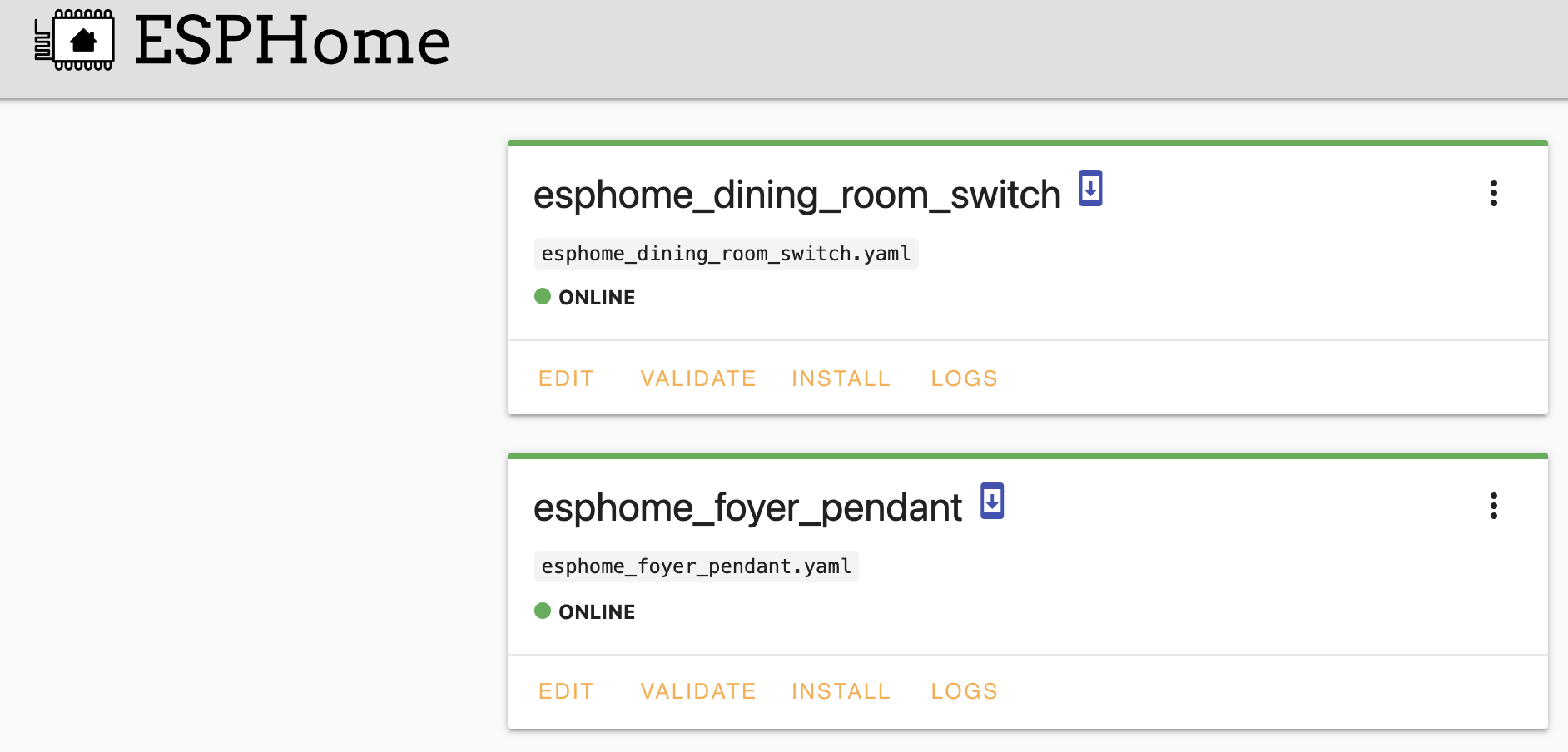Click the esphome_dining_room_switch.yaml filename chip
This screenshot has width=1568, height=752.
[726, 254]
